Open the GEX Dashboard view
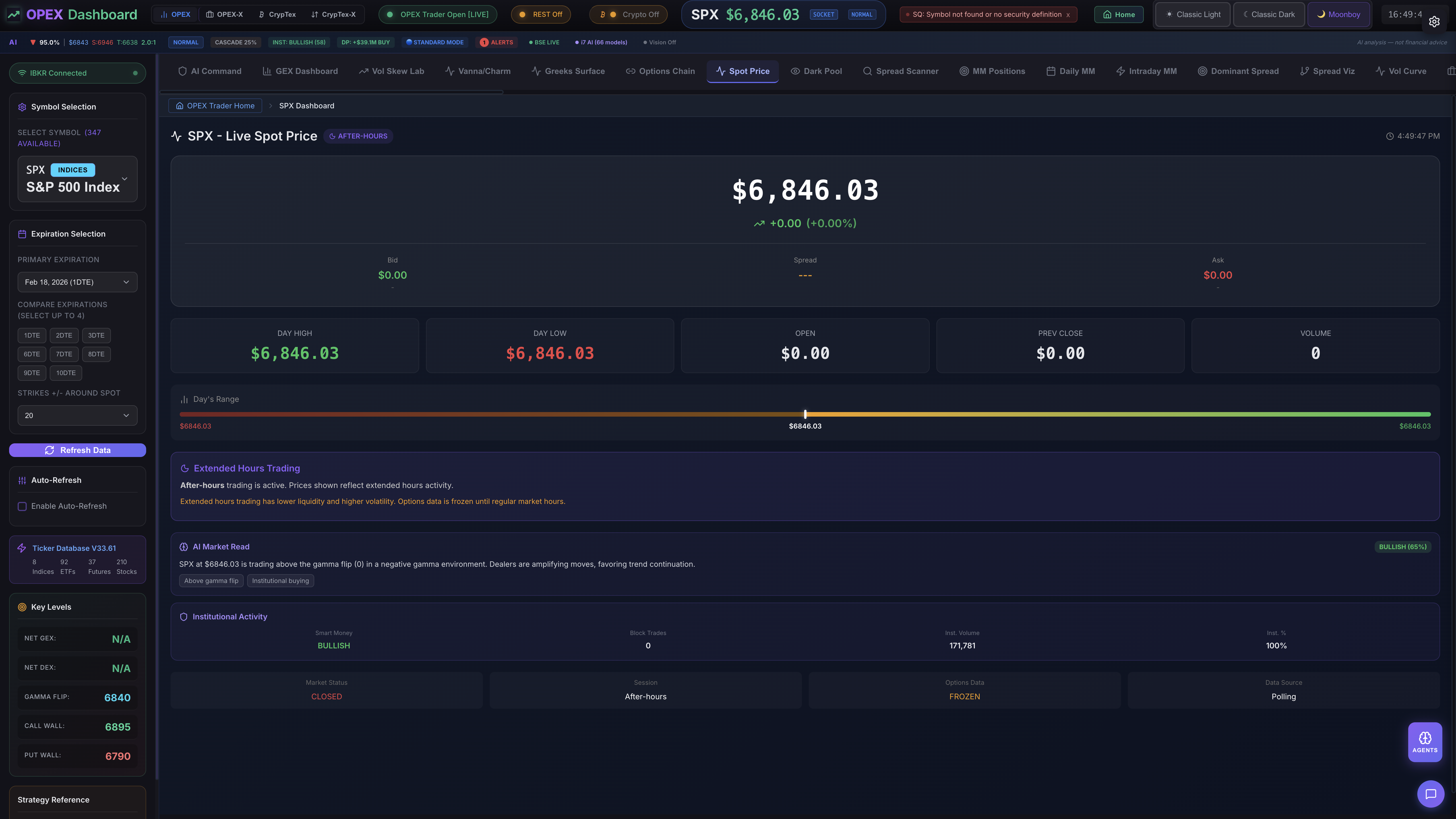Viewport: 1456px width, 819px height. (x=300, y=71)
